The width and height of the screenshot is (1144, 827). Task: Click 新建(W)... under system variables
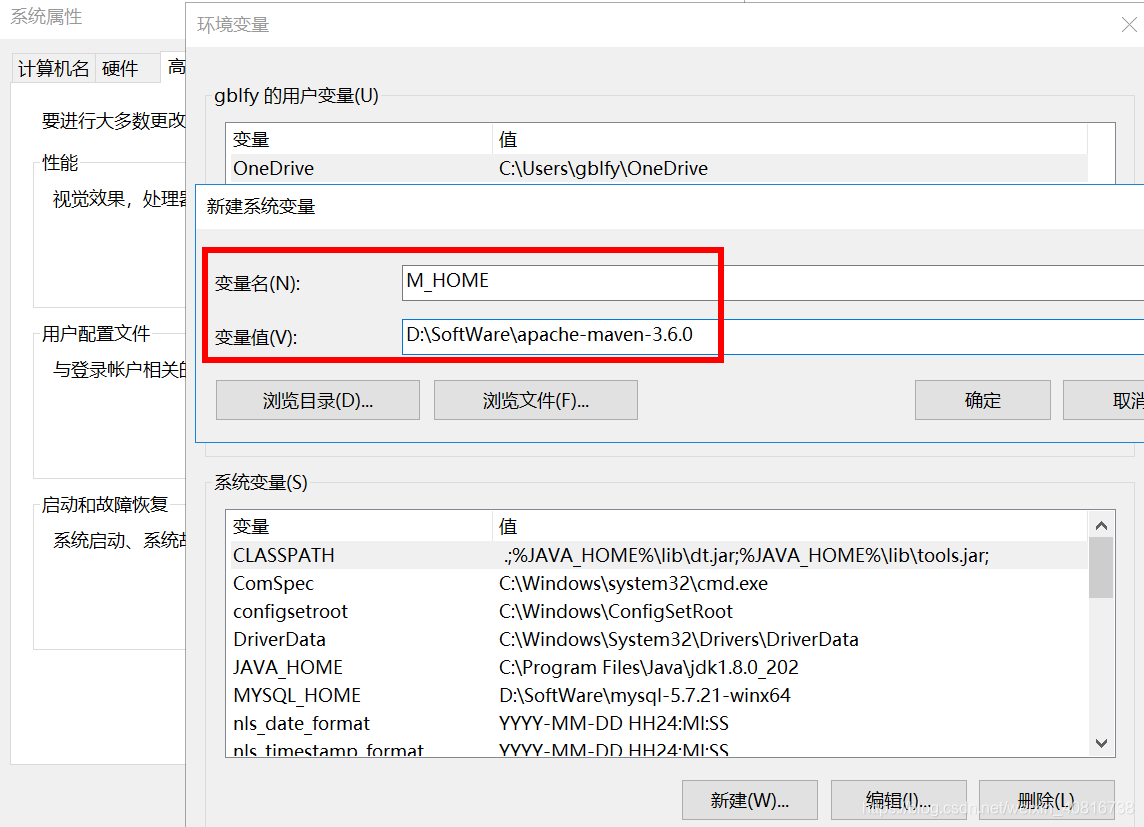point(749,800)
